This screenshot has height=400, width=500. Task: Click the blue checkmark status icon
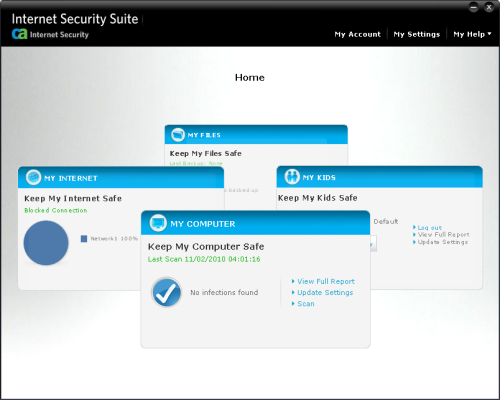click(x=166, y=292)
